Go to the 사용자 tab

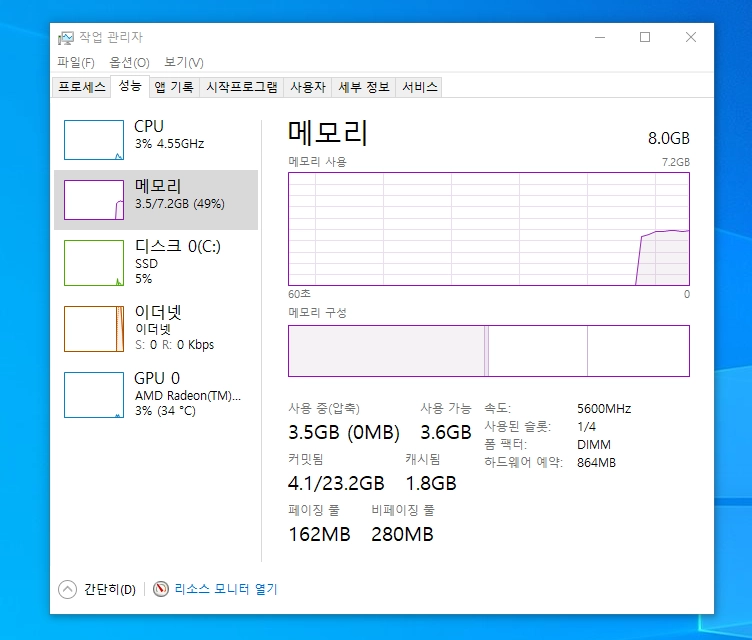point(308,87)
